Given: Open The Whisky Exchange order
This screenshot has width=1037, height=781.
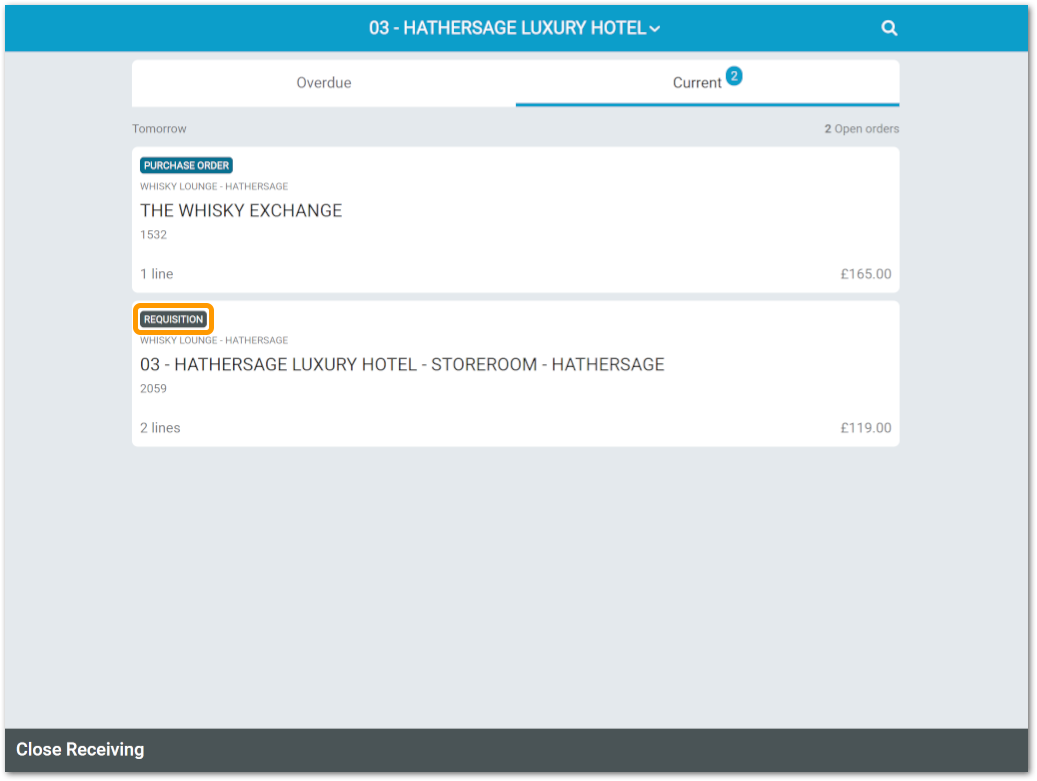Looking at the screenshot, I should (241, 211).
